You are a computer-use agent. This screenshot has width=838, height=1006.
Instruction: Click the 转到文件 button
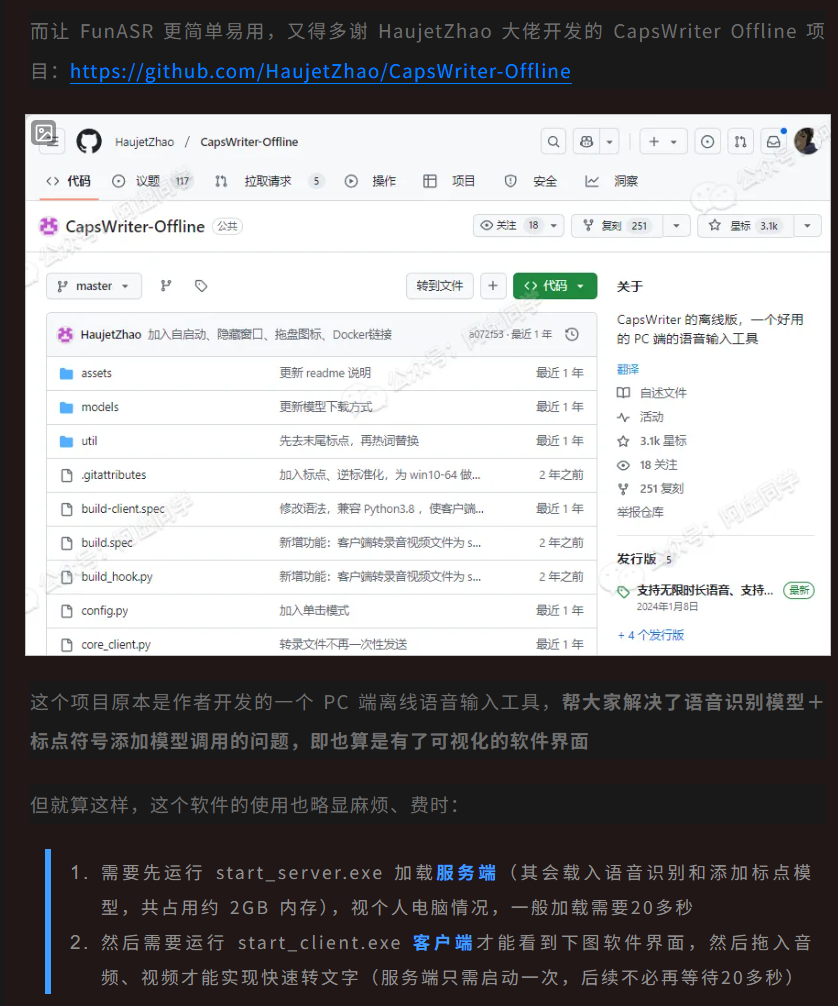(x=440, y=286)
